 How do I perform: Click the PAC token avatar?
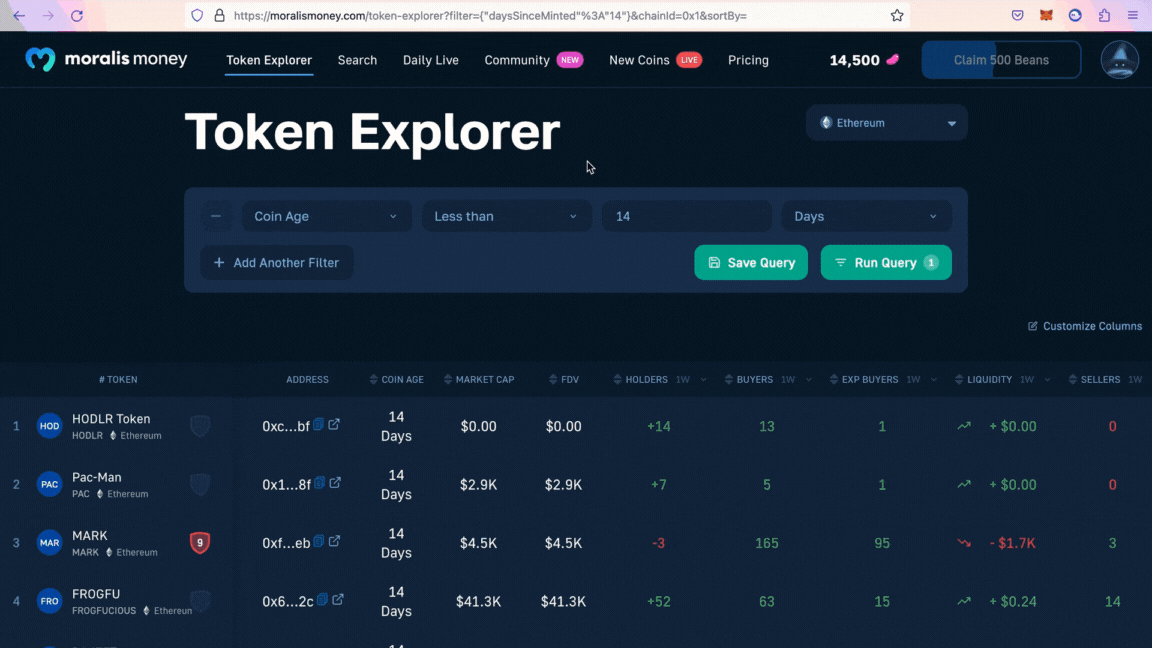point(49,484)
